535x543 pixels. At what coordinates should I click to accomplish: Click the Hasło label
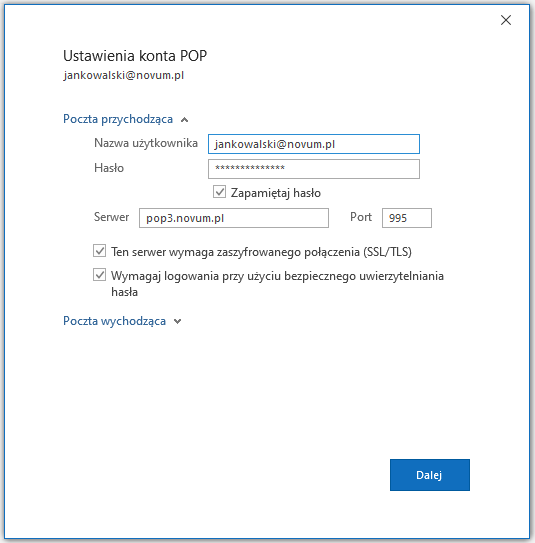[x=109, y=168]
